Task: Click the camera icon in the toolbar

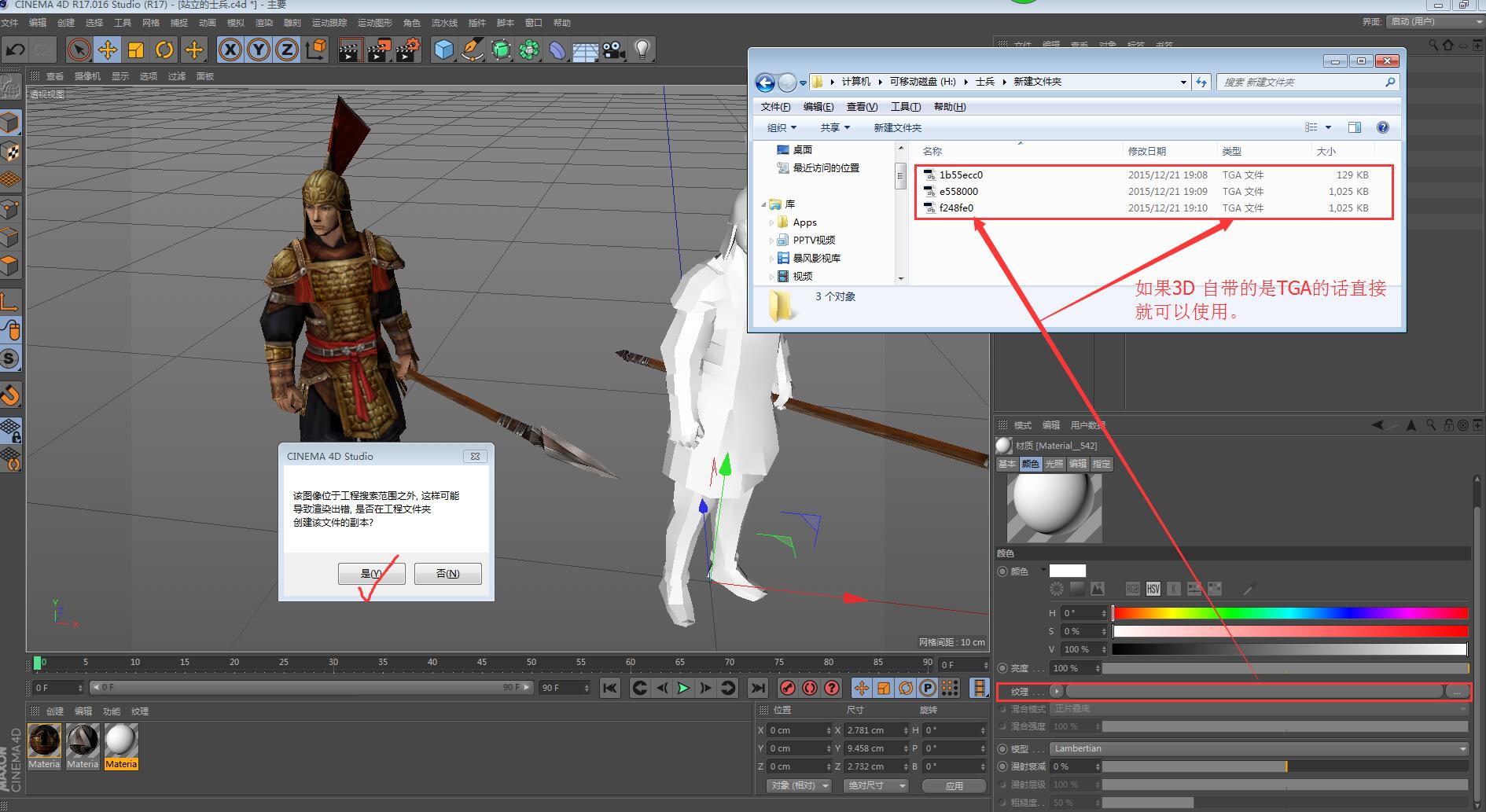Action: point(612,50)
